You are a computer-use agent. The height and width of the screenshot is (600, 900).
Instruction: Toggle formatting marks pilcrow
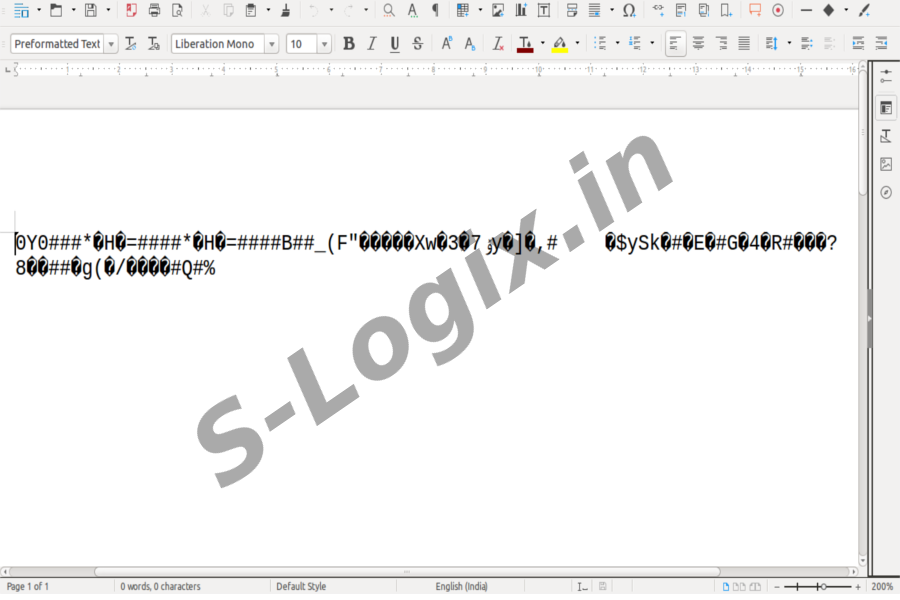435,10
